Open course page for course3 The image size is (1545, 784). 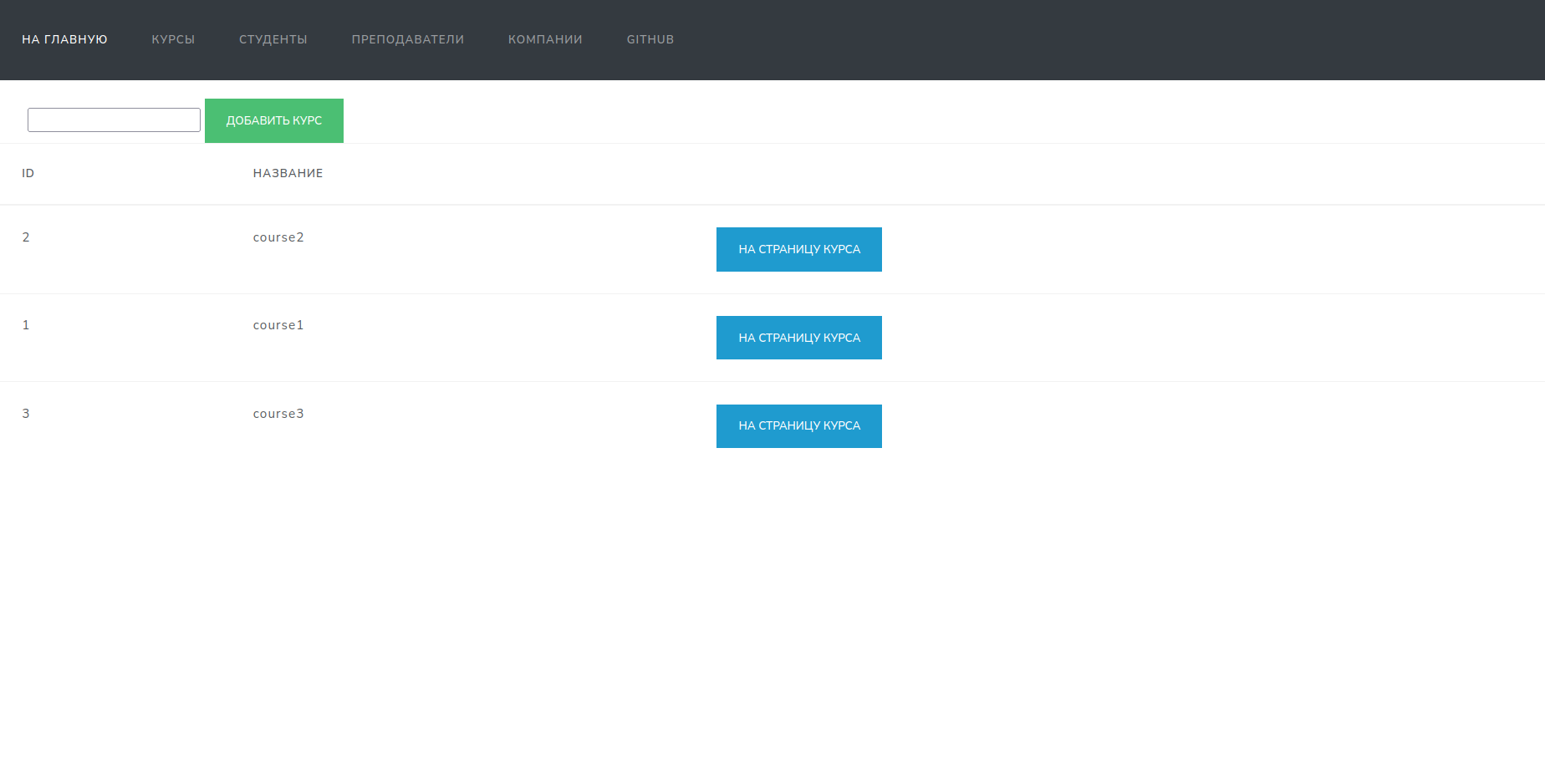798,425
